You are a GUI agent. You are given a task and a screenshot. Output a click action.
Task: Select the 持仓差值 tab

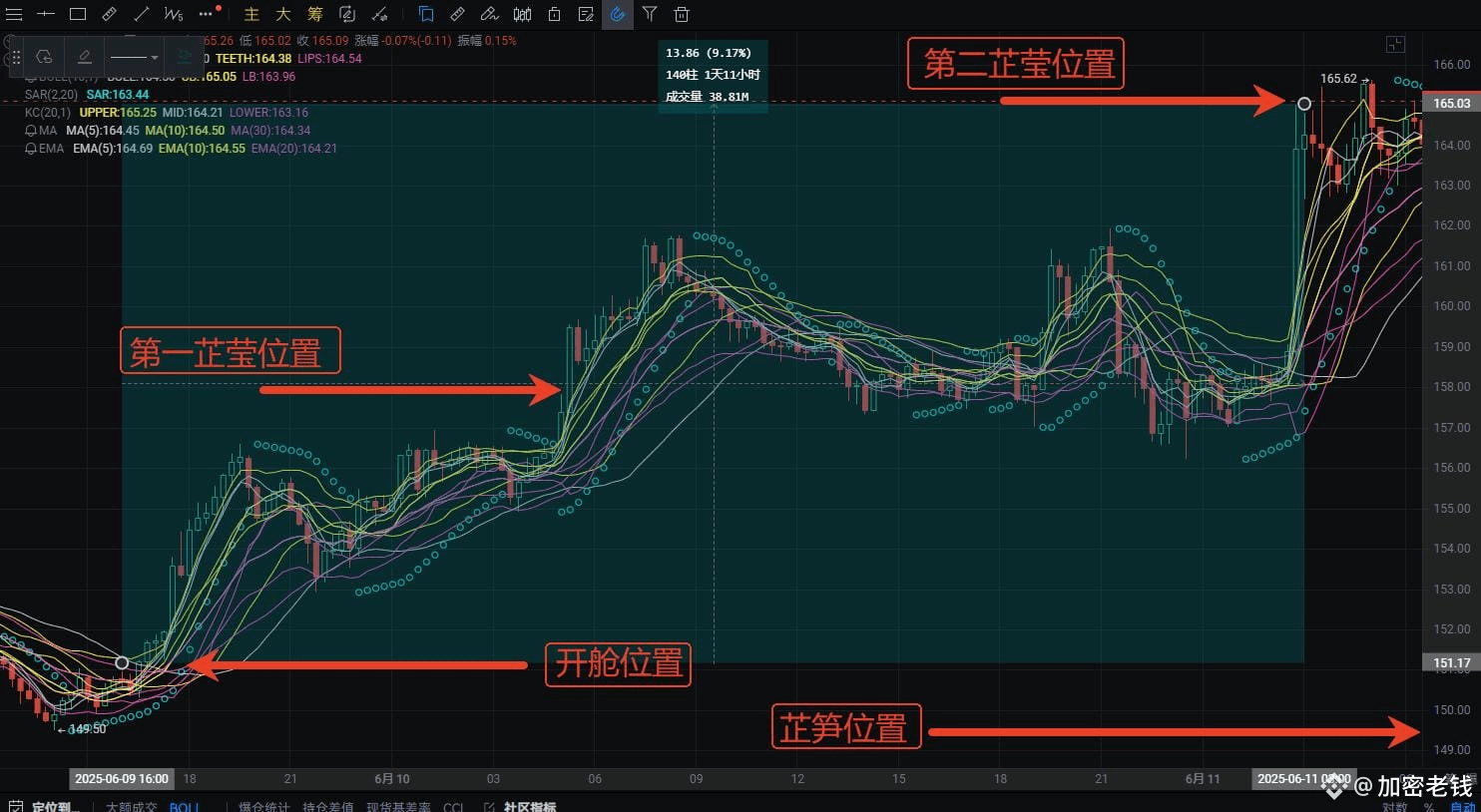pyautogui.click(x=327, y=807)
